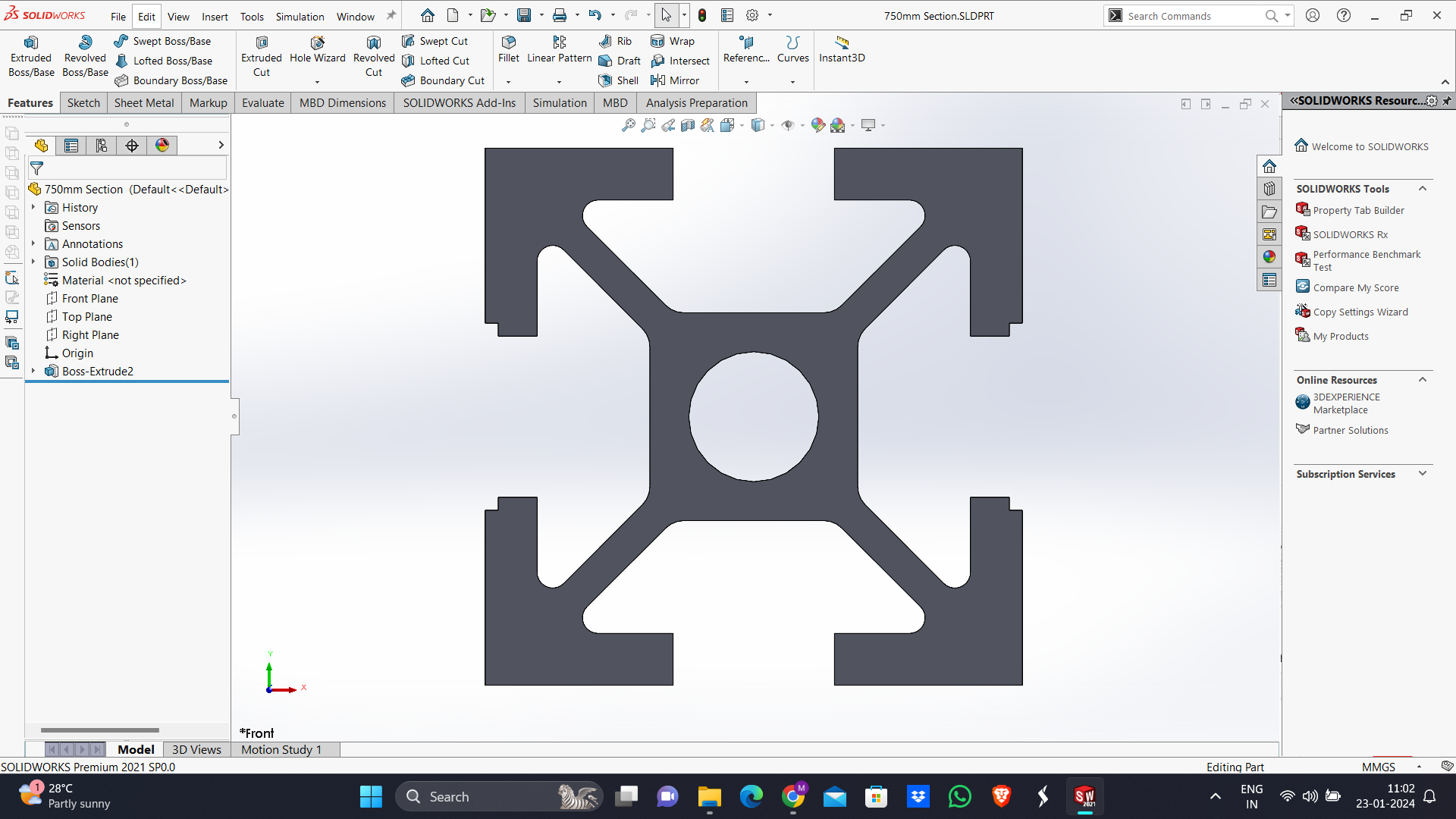
Task: Pin the SOLIDWORKS Resources task pane
Action: 1447,101
